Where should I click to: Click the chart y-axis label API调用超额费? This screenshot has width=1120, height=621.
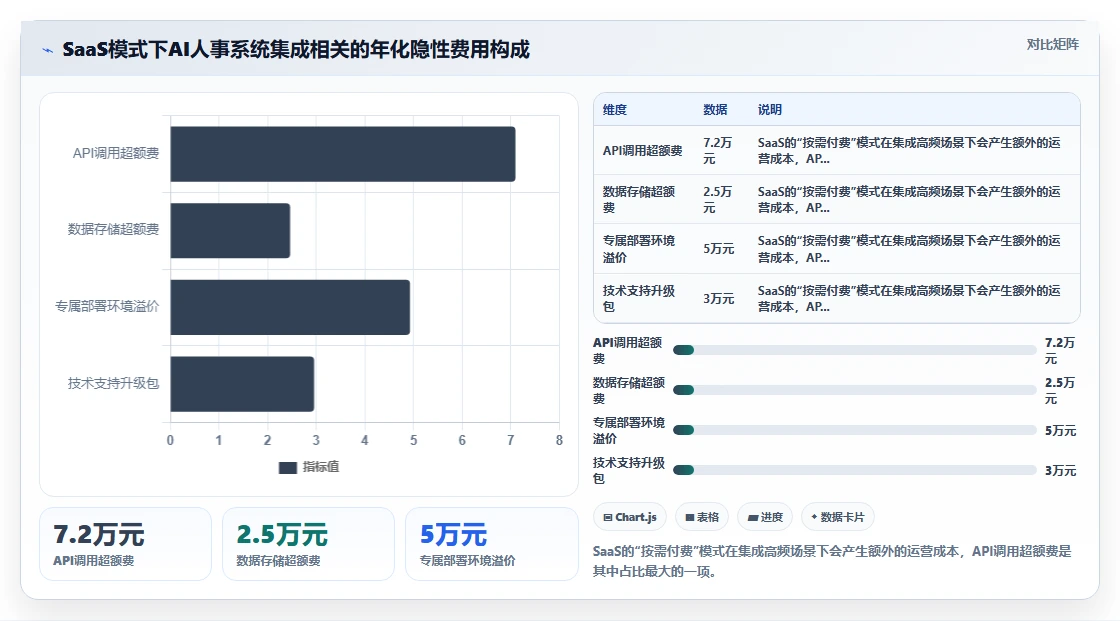tap(116, 154)
